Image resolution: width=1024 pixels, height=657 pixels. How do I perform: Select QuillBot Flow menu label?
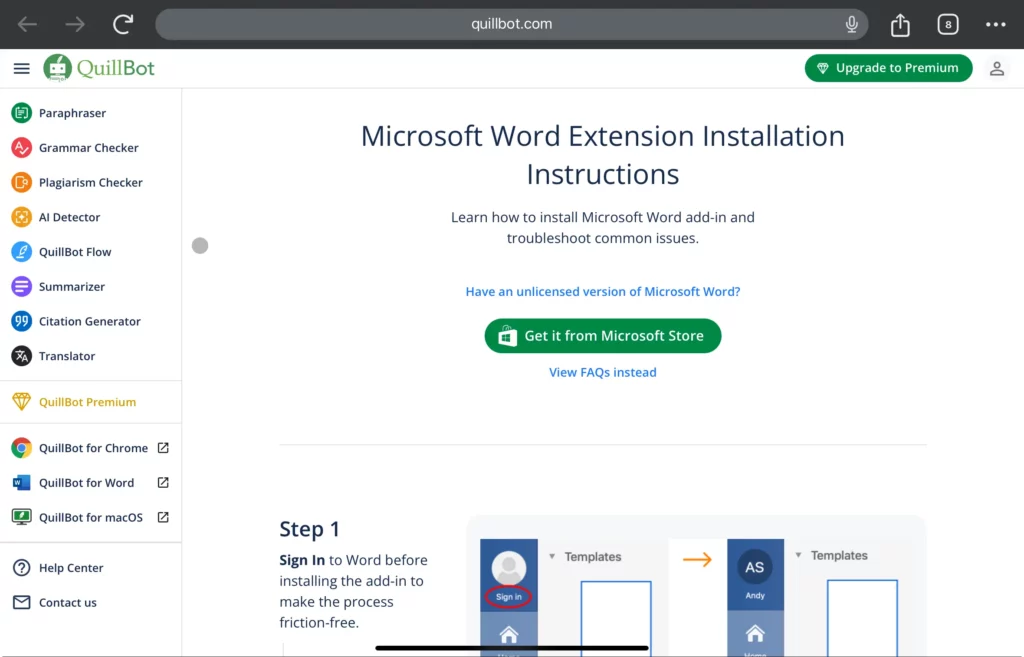click(75, 251)
